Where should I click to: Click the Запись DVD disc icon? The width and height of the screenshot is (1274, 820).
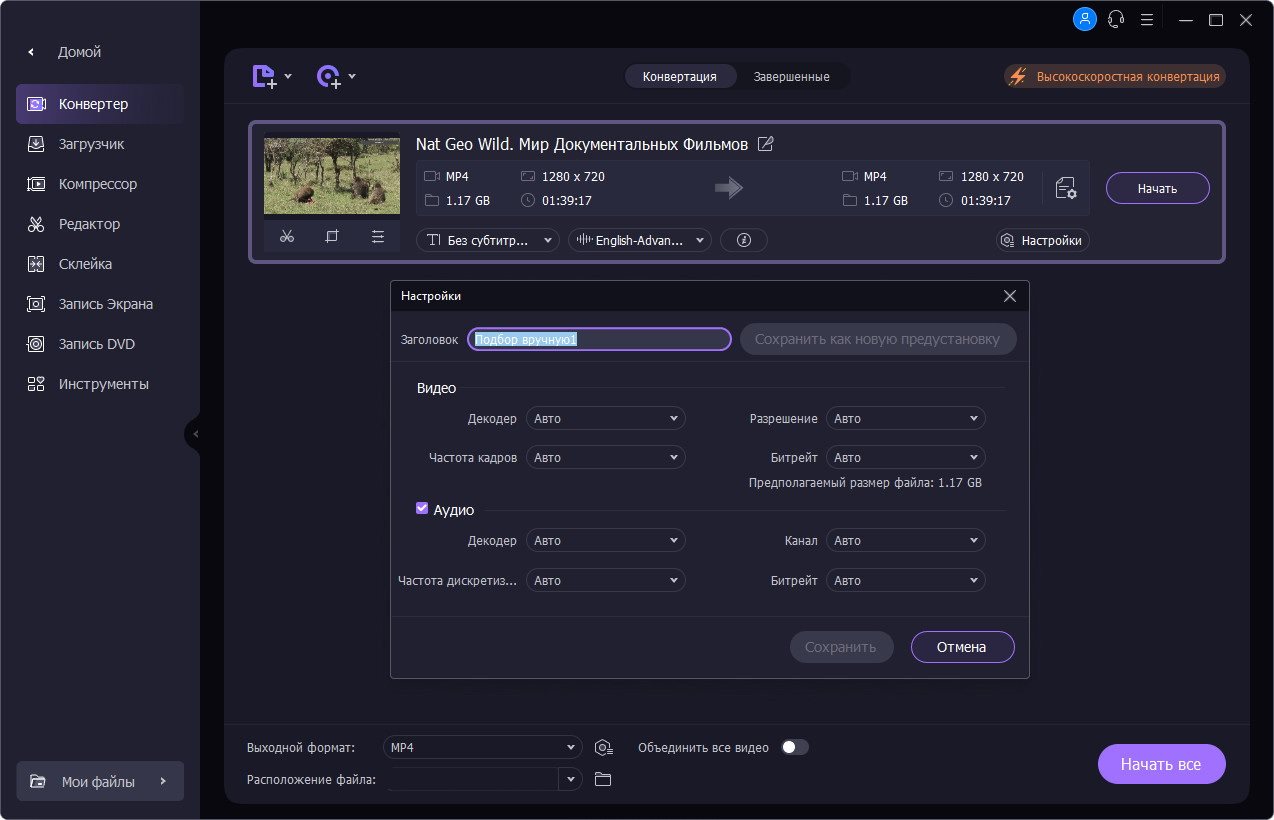click(36, 344)
